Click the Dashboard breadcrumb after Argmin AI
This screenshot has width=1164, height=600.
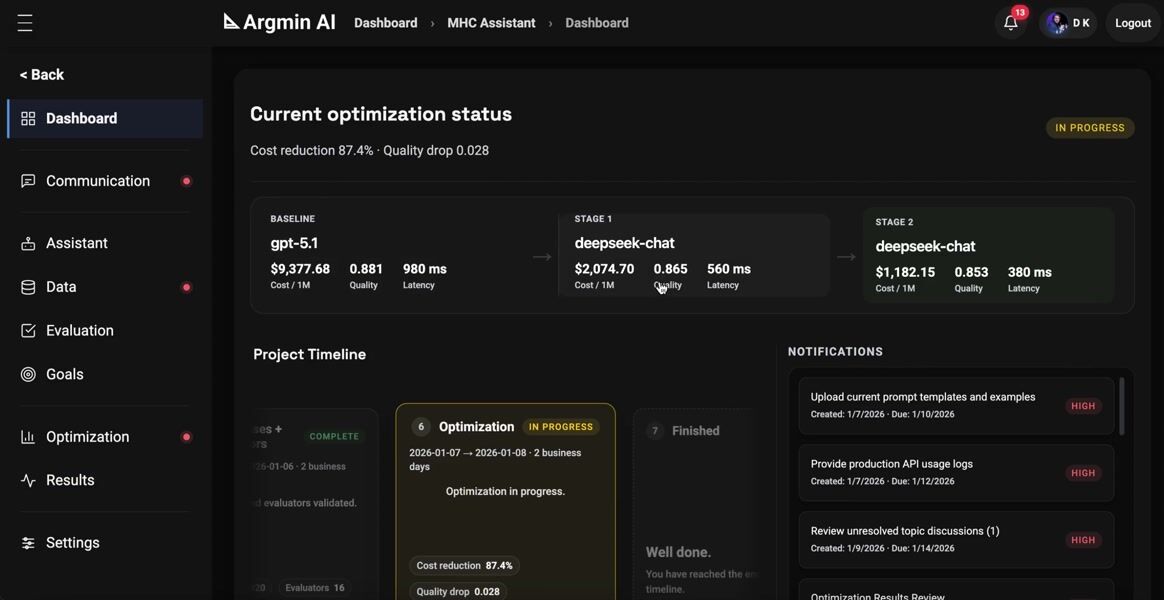(385, 23)
